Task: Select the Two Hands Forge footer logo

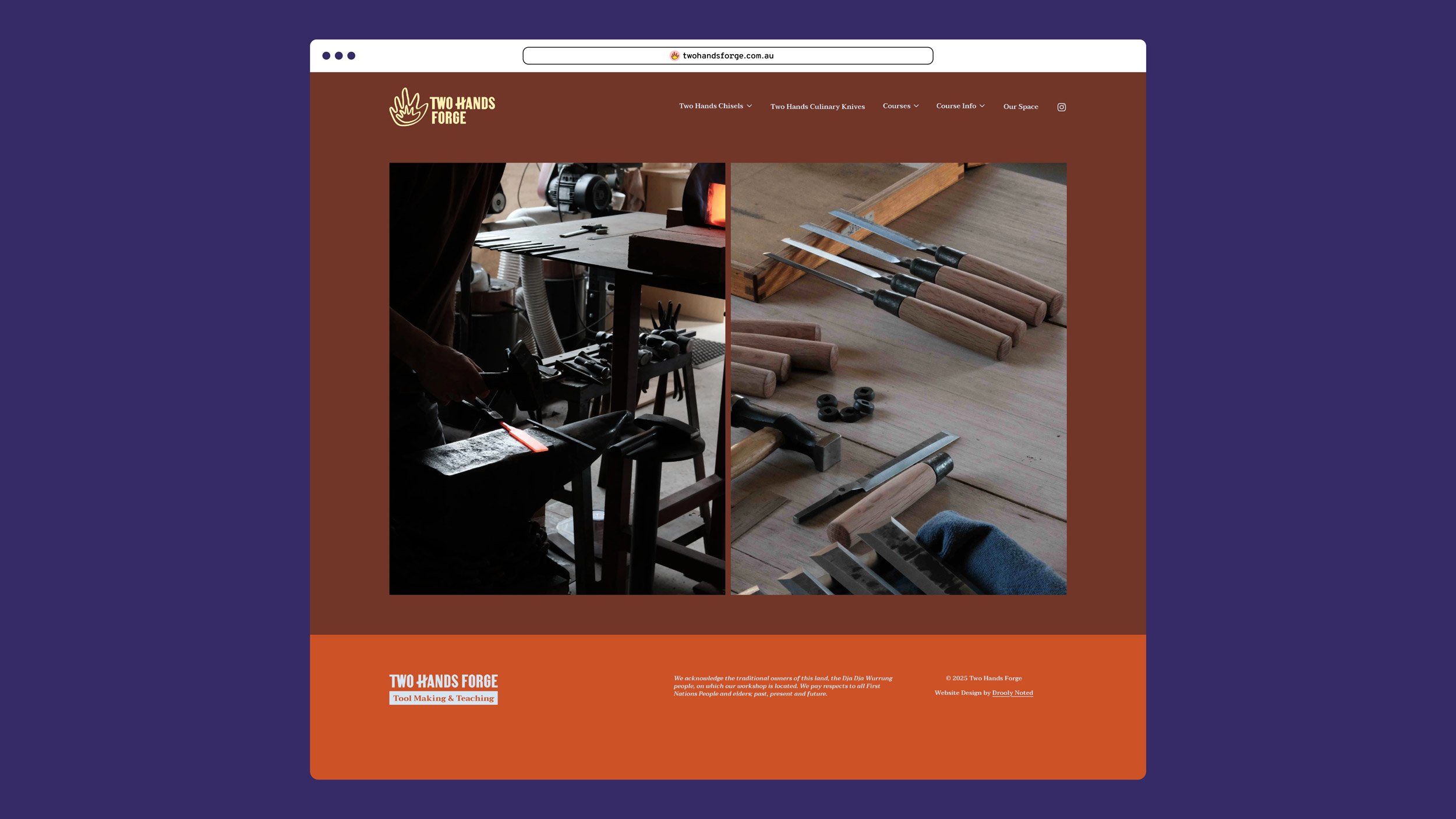Action: [443, 680]
